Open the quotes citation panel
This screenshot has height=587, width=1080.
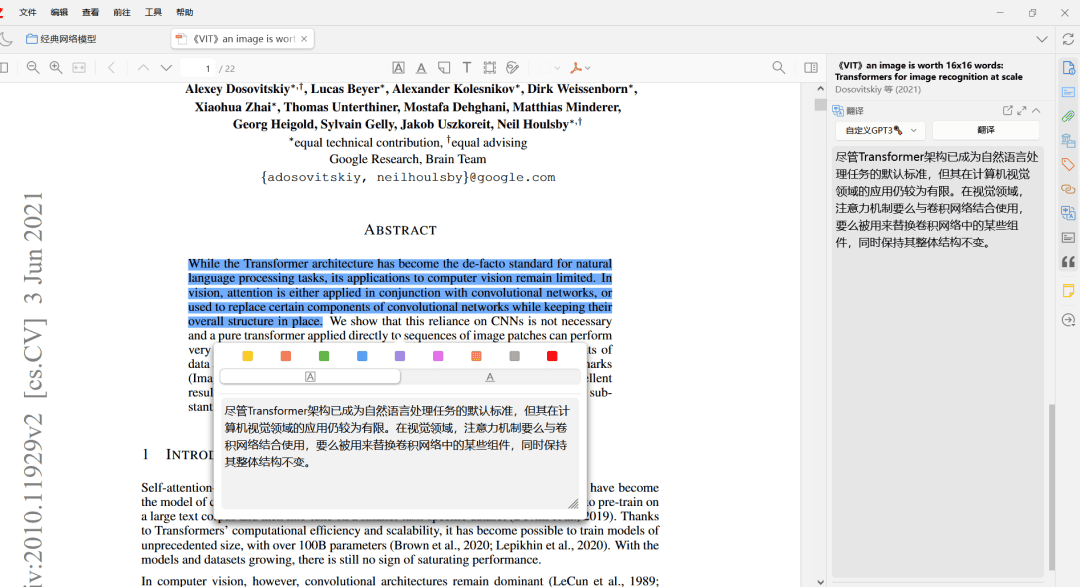point(1067,263)
